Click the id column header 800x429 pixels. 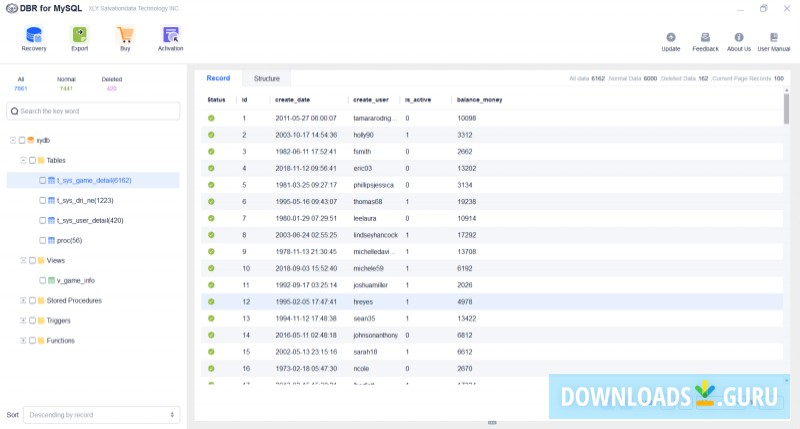(244, 100)
